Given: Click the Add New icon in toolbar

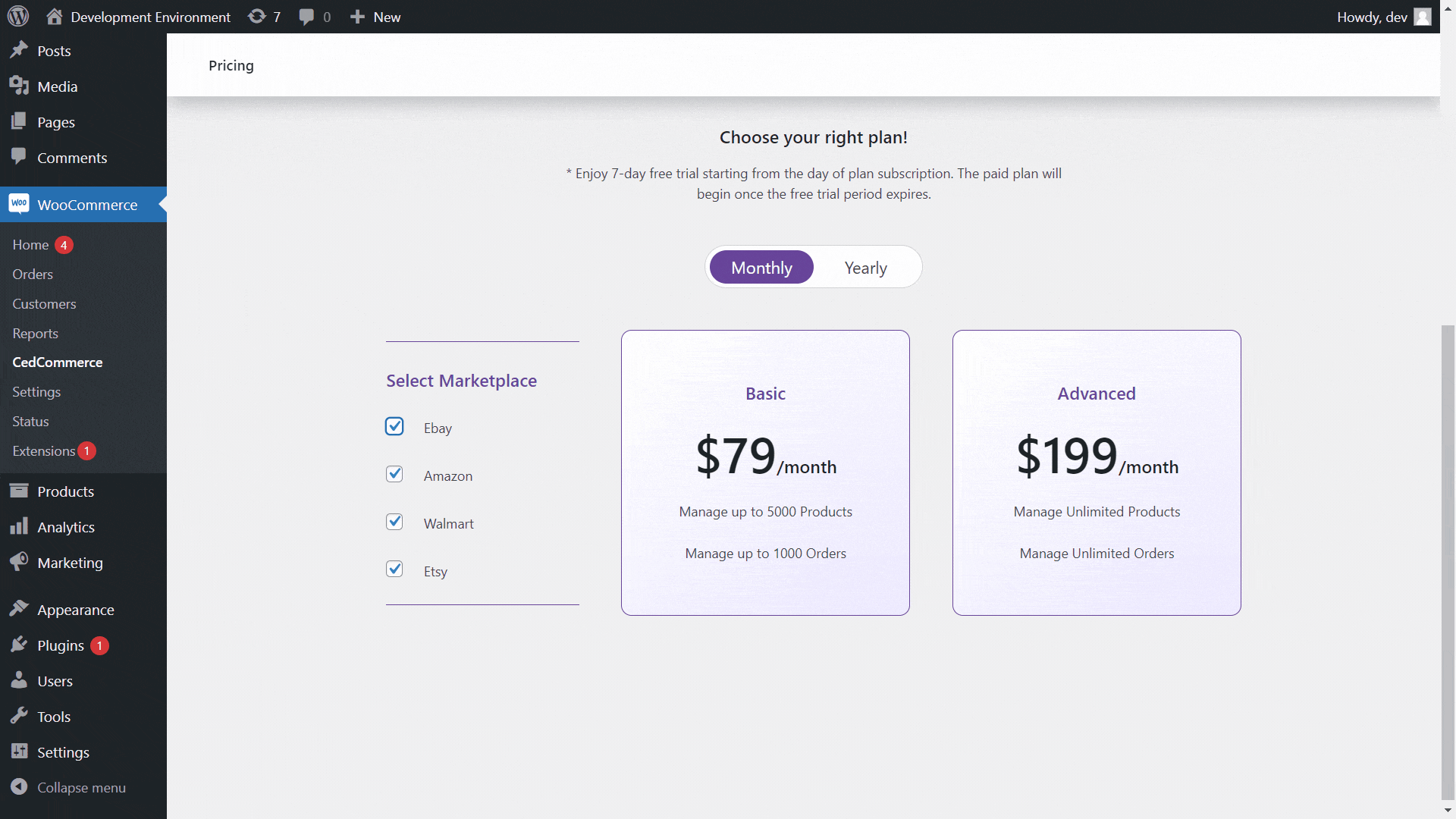Looking at the screenshot, I should pos(357,17).
